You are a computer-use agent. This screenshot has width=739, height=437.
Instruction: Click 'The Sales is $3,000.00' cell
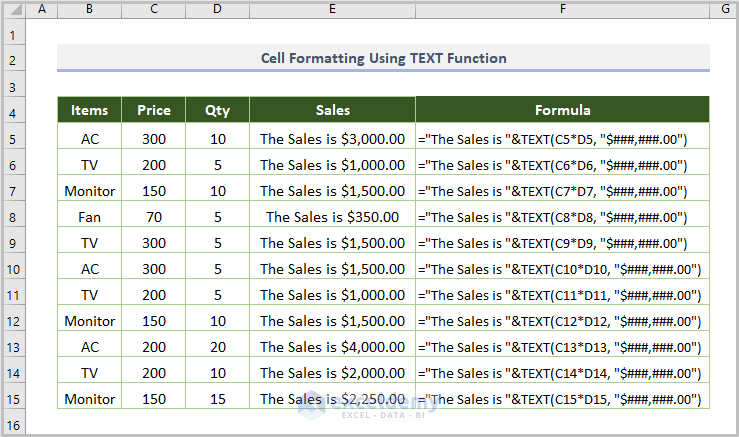[x=332, y=139]
